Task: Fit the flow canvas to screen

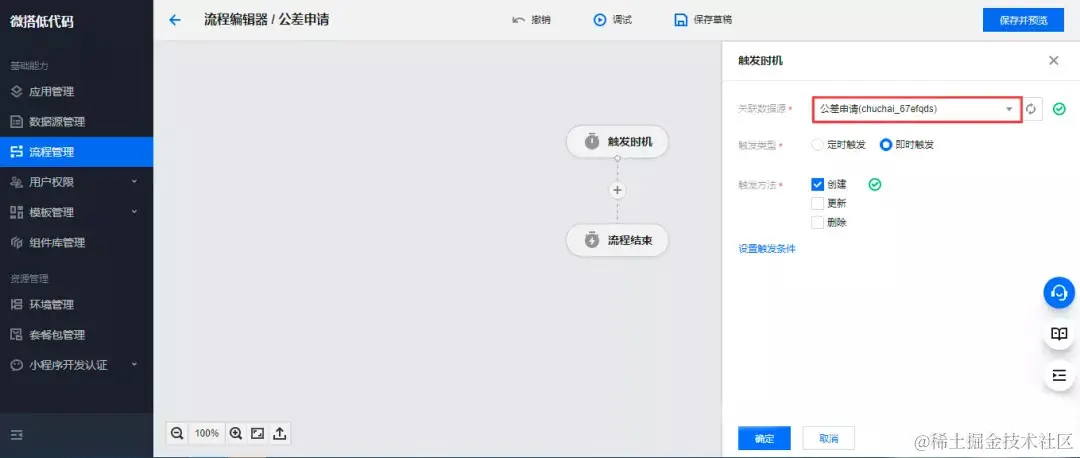Action: pyautogui.click(x=258, y=433)
